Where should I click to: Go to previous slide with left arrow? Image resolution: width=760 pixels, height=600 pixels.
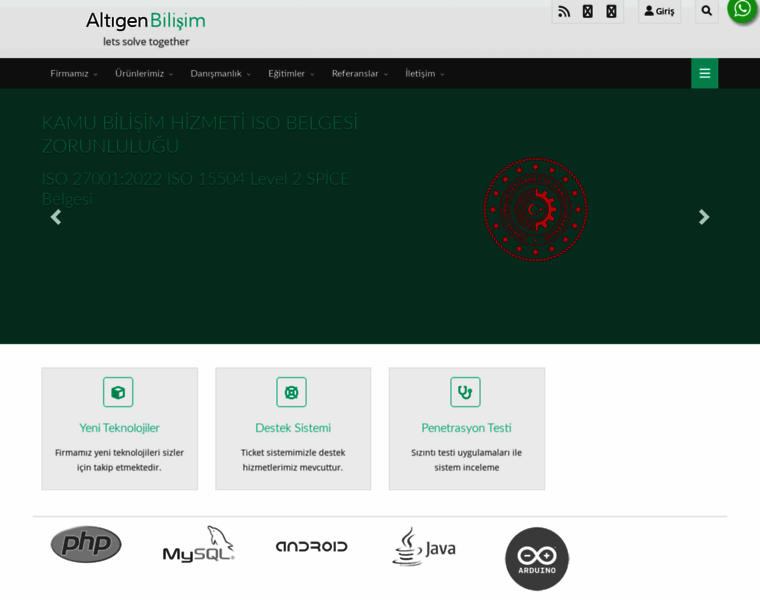click(x=56, y=217)
